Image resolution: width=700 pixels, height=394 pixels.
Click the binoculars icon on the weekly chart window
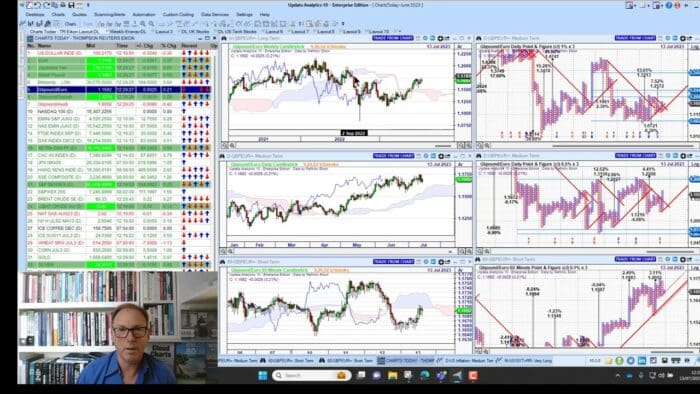223,38
